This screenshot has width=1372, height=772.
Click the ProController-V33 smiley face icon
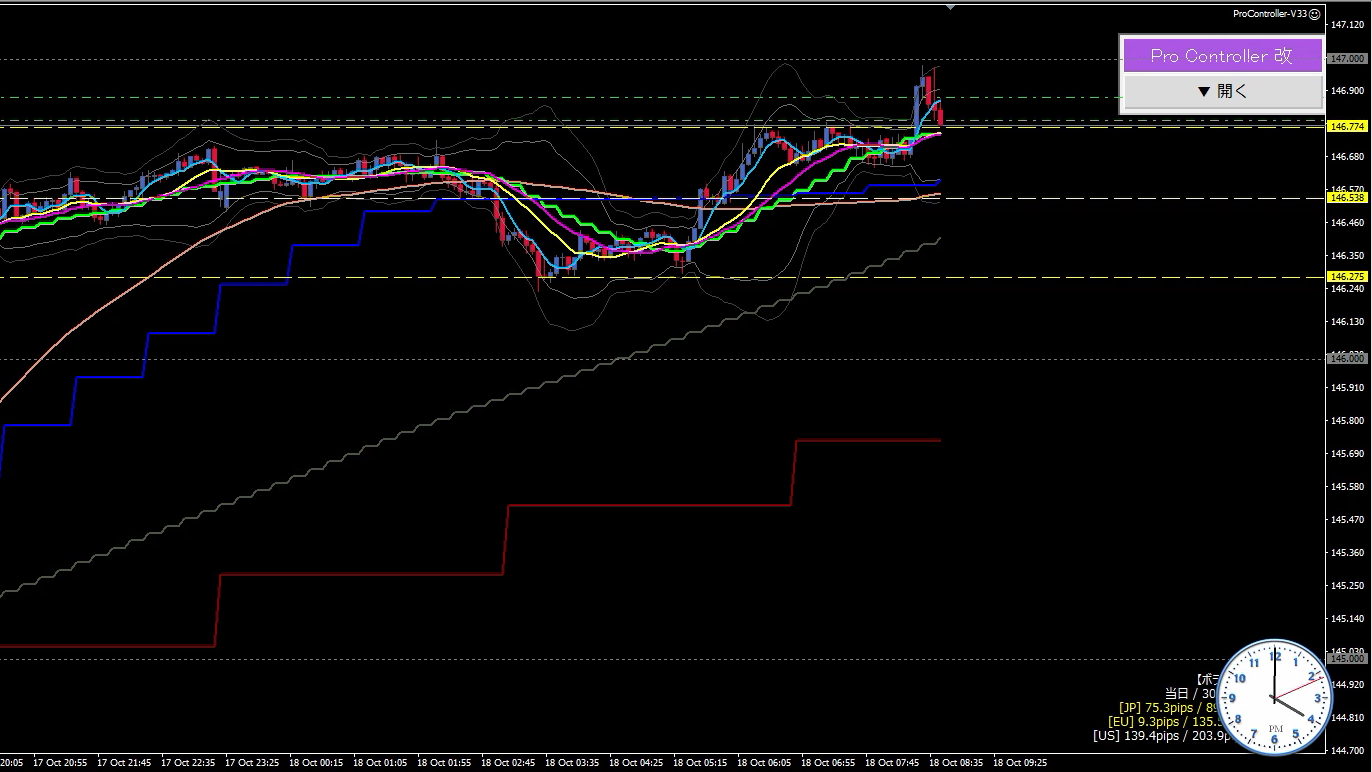(1315, 14)
